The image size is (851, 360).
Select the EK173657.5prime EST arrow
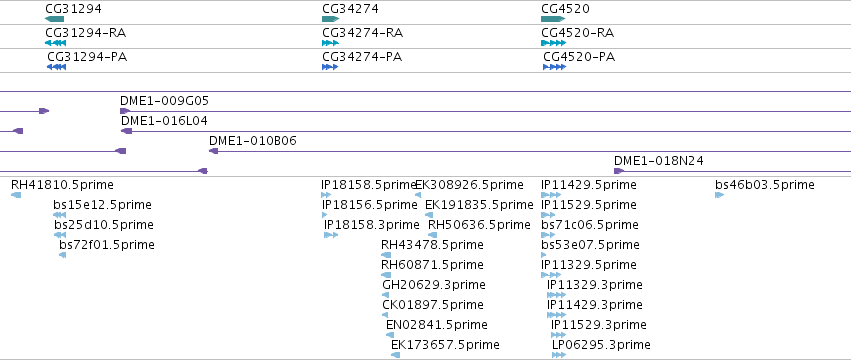pyautogui.click(x=396, y=355)
